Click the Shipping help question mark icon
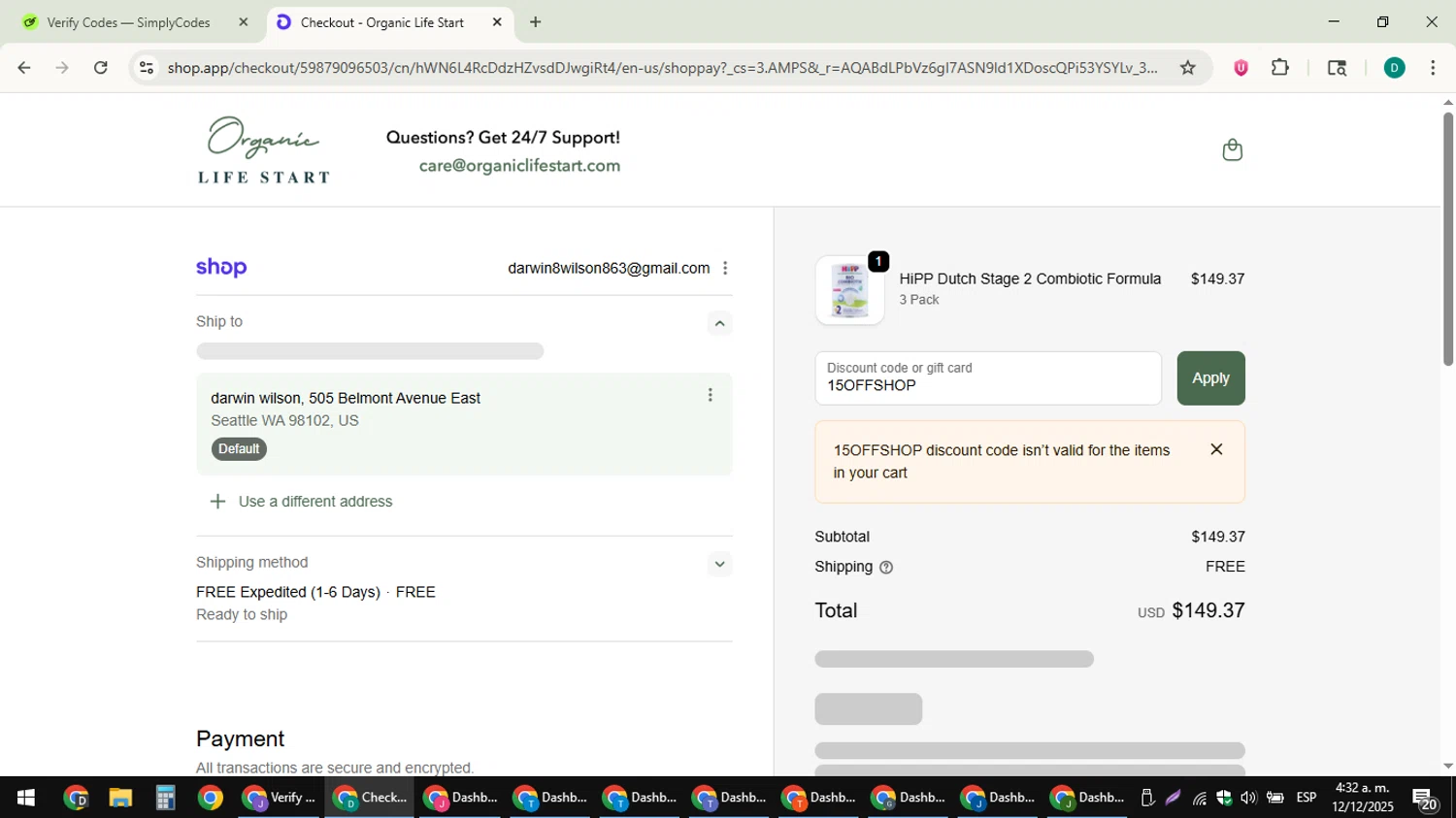The height and width of the screenshot is (818, 1456). (885, 568)
